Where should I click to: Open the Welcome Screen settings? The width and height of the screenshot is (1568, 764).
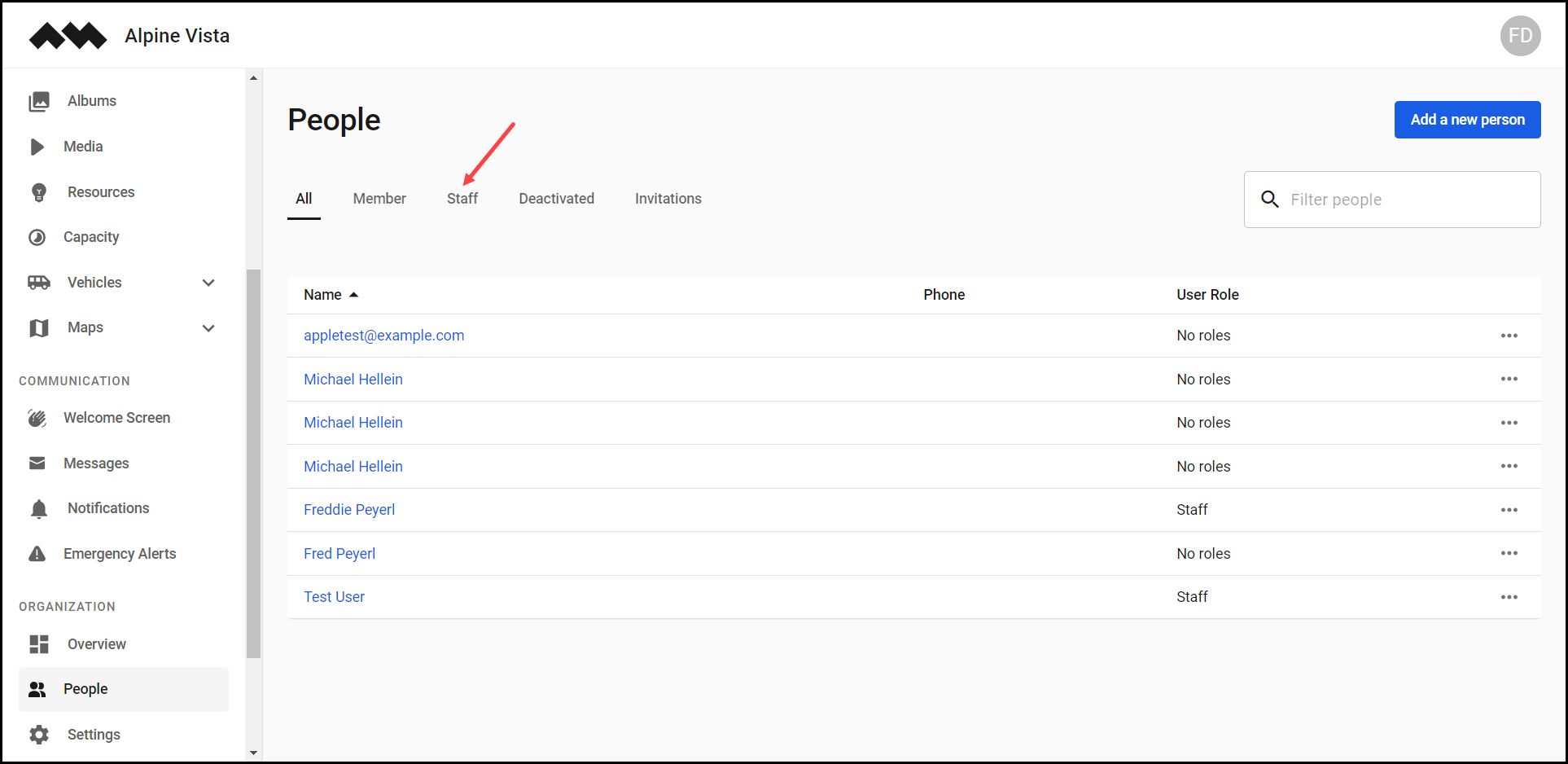pyautogui.click(x=116, y=417)
